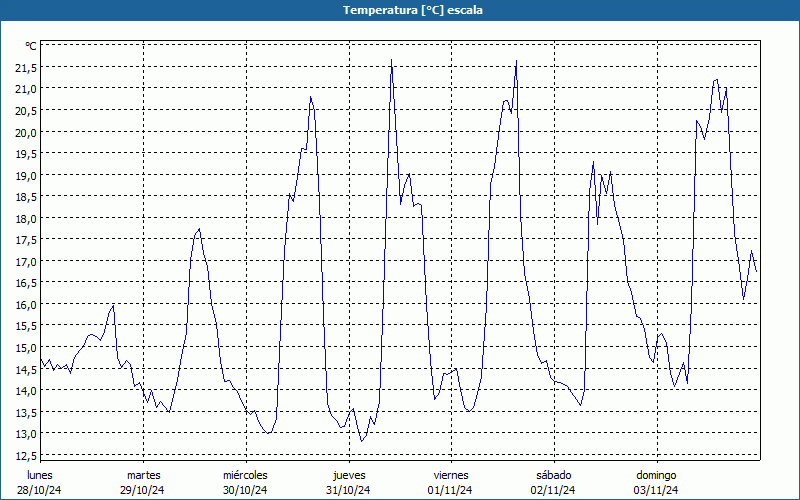Select the date 02/11/24

[553, 490]
